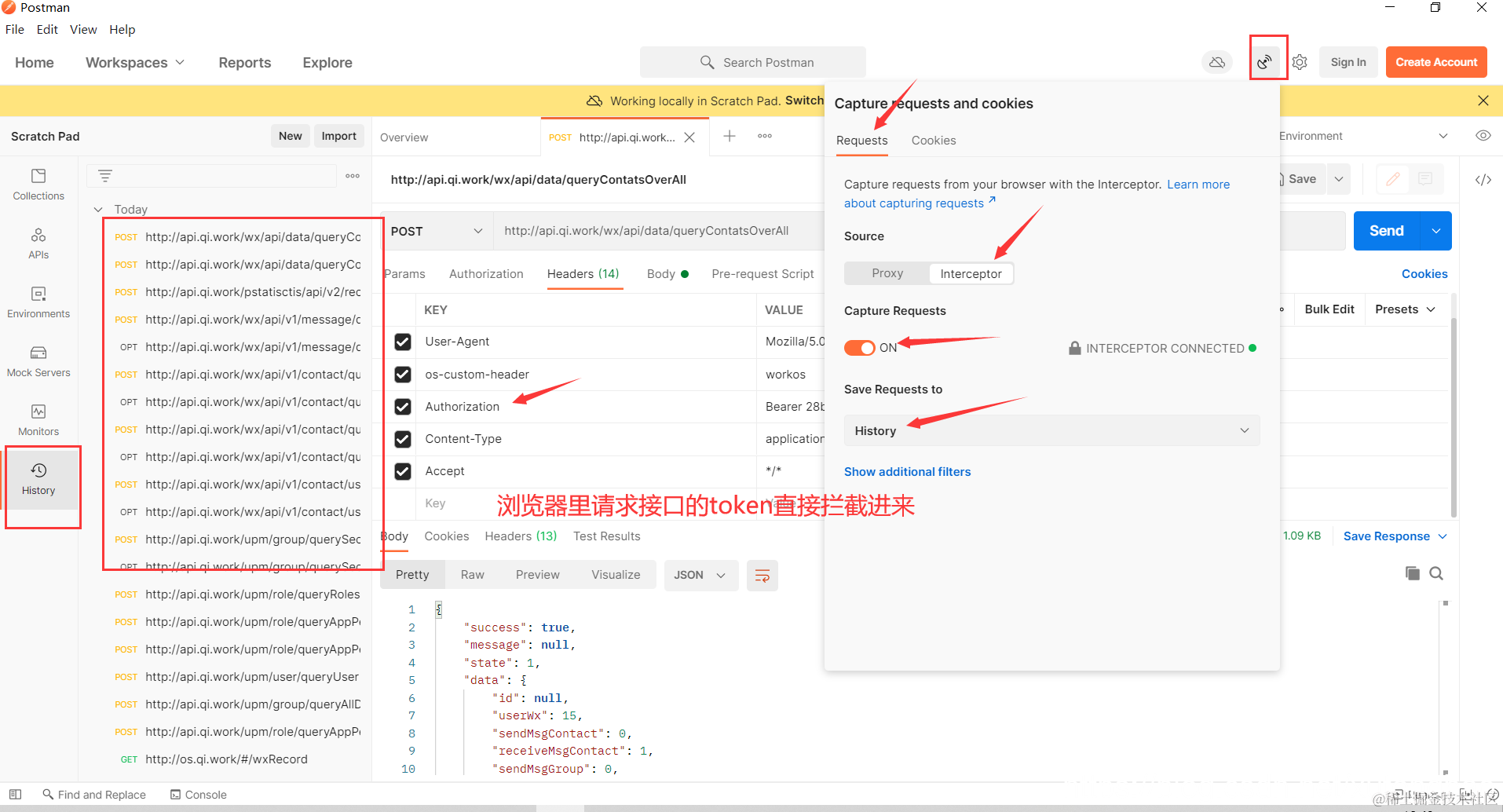Open the settings gear icon

(x=1300, y=62)
